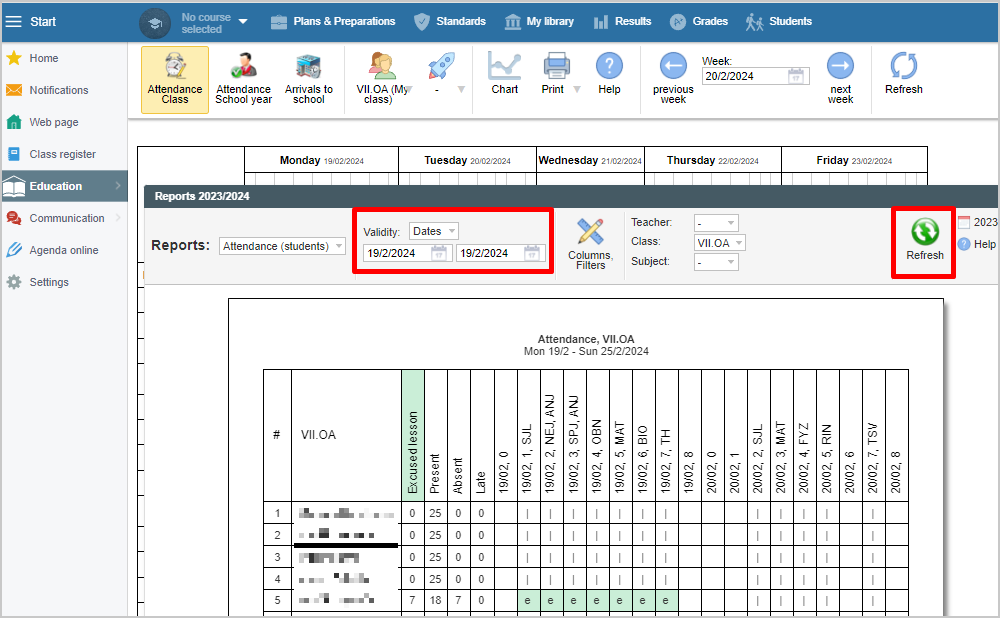Expand the Print options arrow

point(577,89)
